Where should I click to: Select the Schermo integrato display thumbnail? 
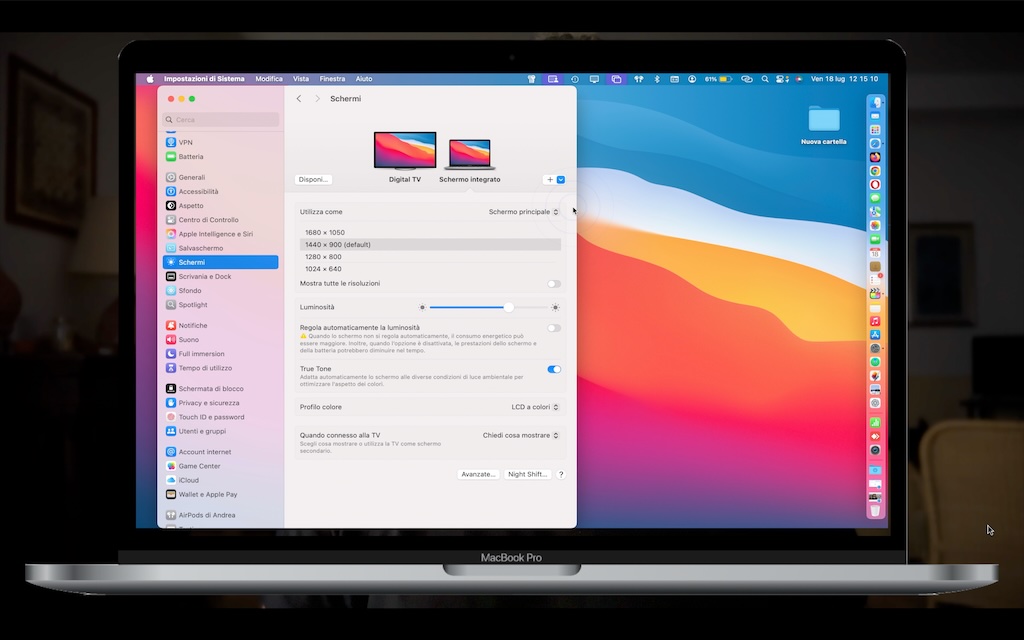coord(470,154)
